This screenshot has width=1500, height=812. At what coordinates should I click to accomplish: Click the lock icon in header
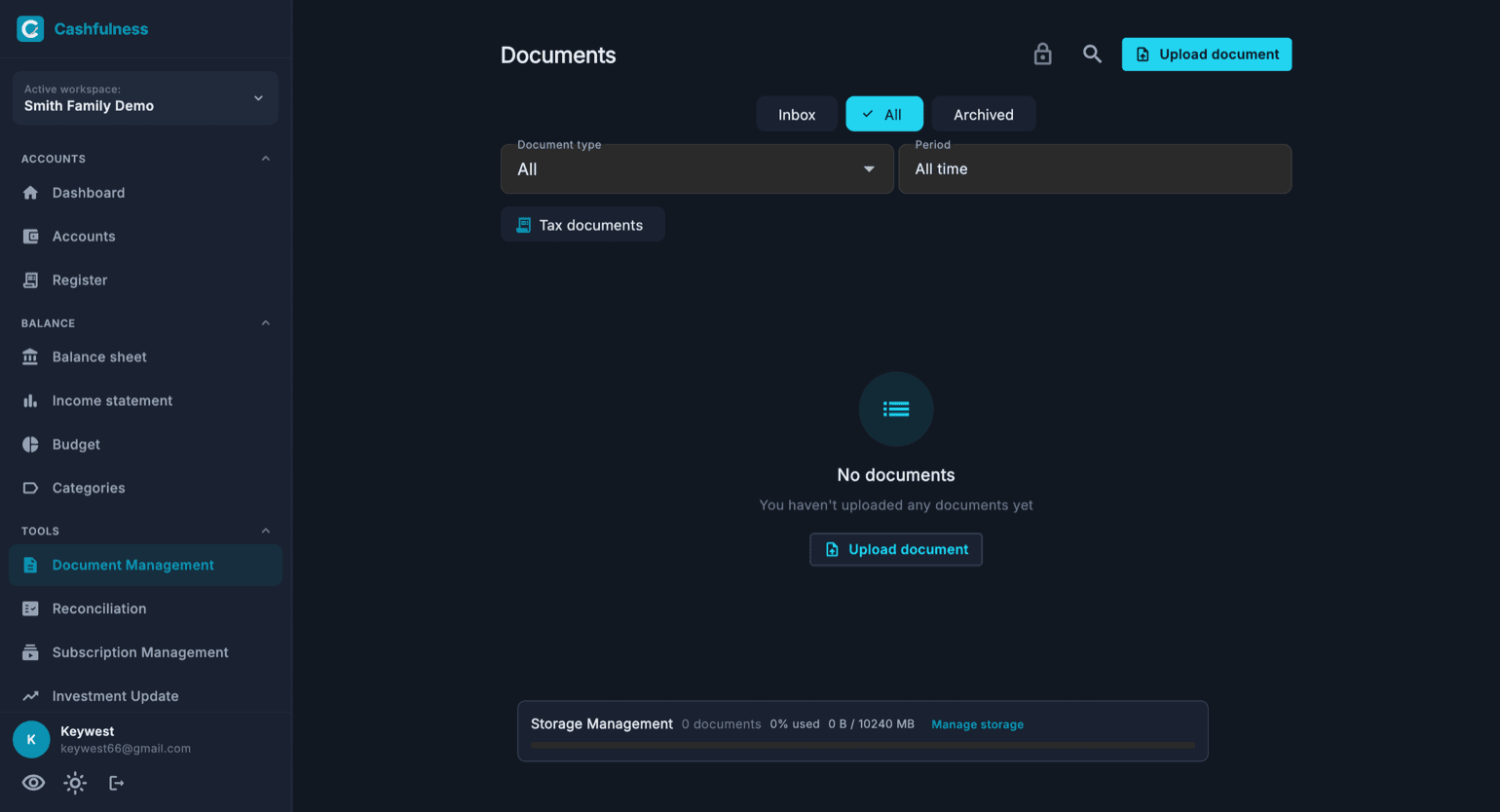[1042, 55]
